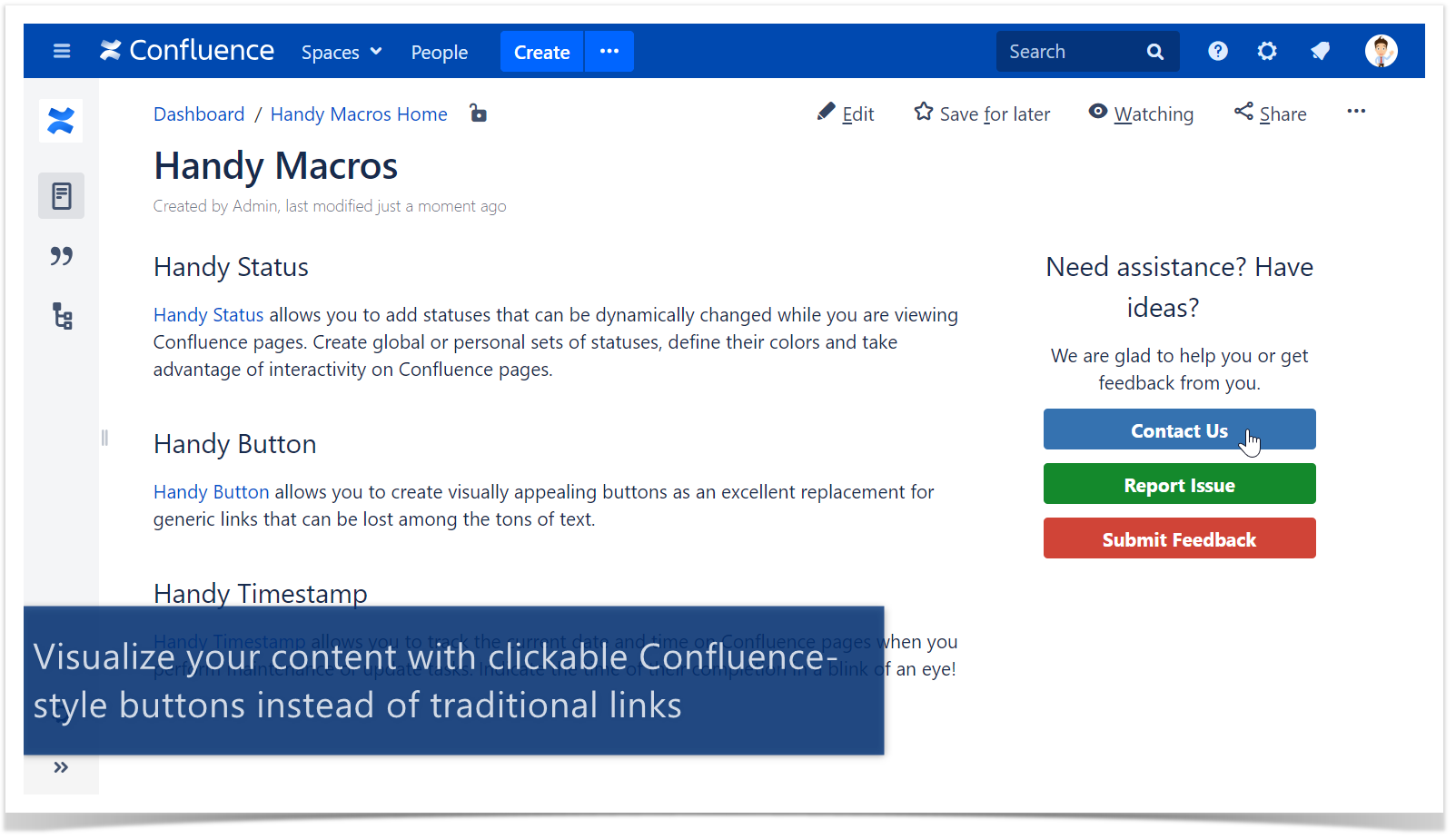Click the red Submit Feedback button
Viewport: 1456px width, 839px height.
pyautogui.click(x=1179, y=538)
